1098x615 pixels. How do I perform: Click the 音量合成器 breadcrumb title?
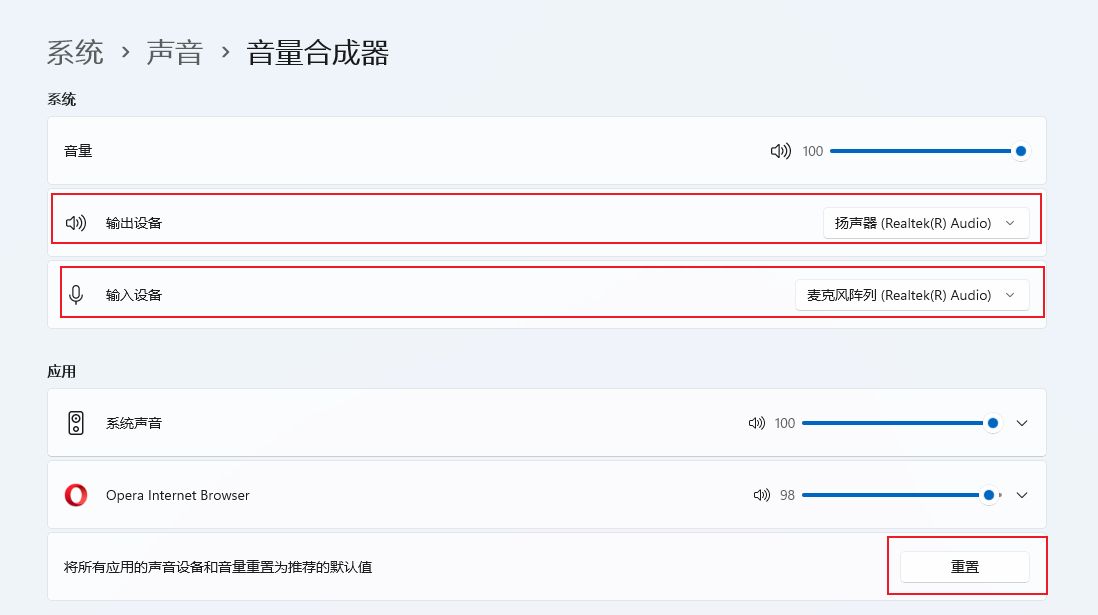click(x=317, y=53)
